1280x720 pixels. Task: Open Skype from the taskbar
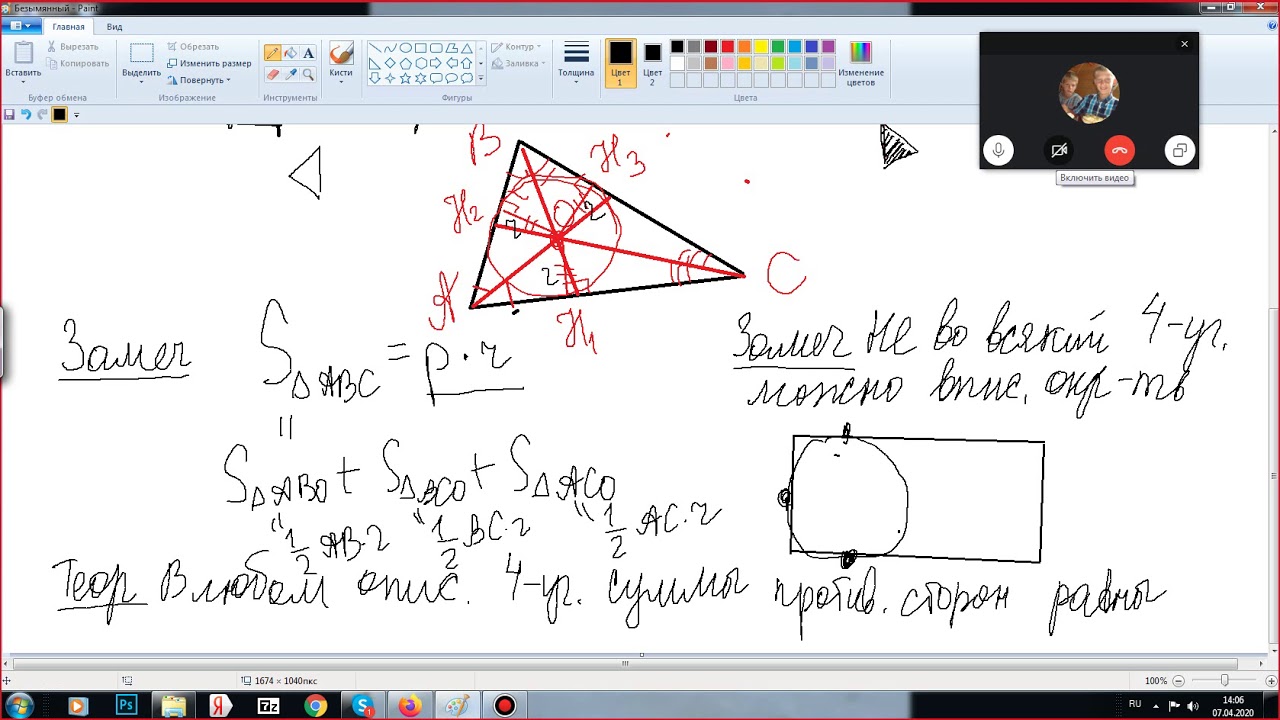point(362,706)
